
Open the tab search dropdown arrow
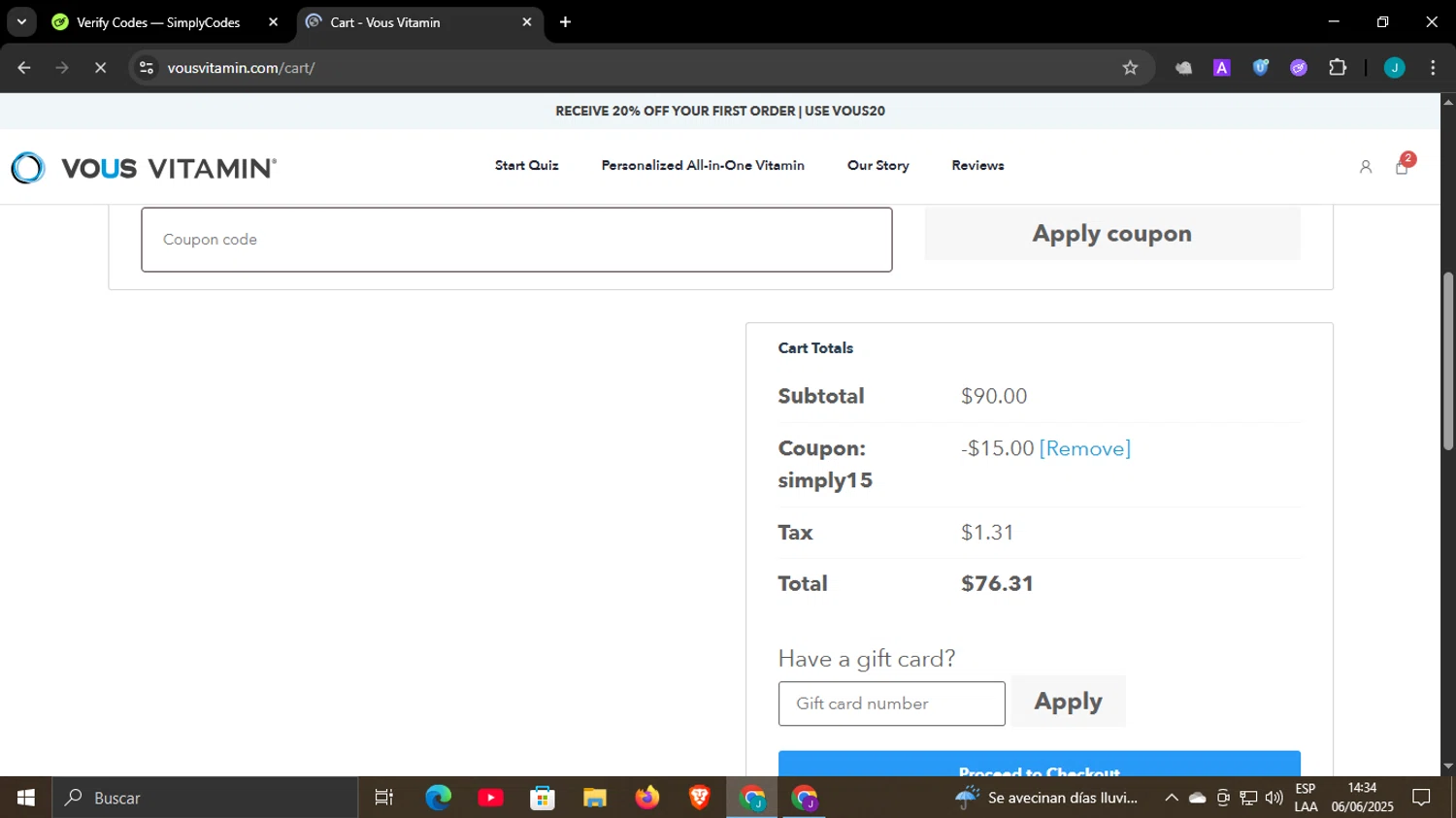tap(21, 21)
